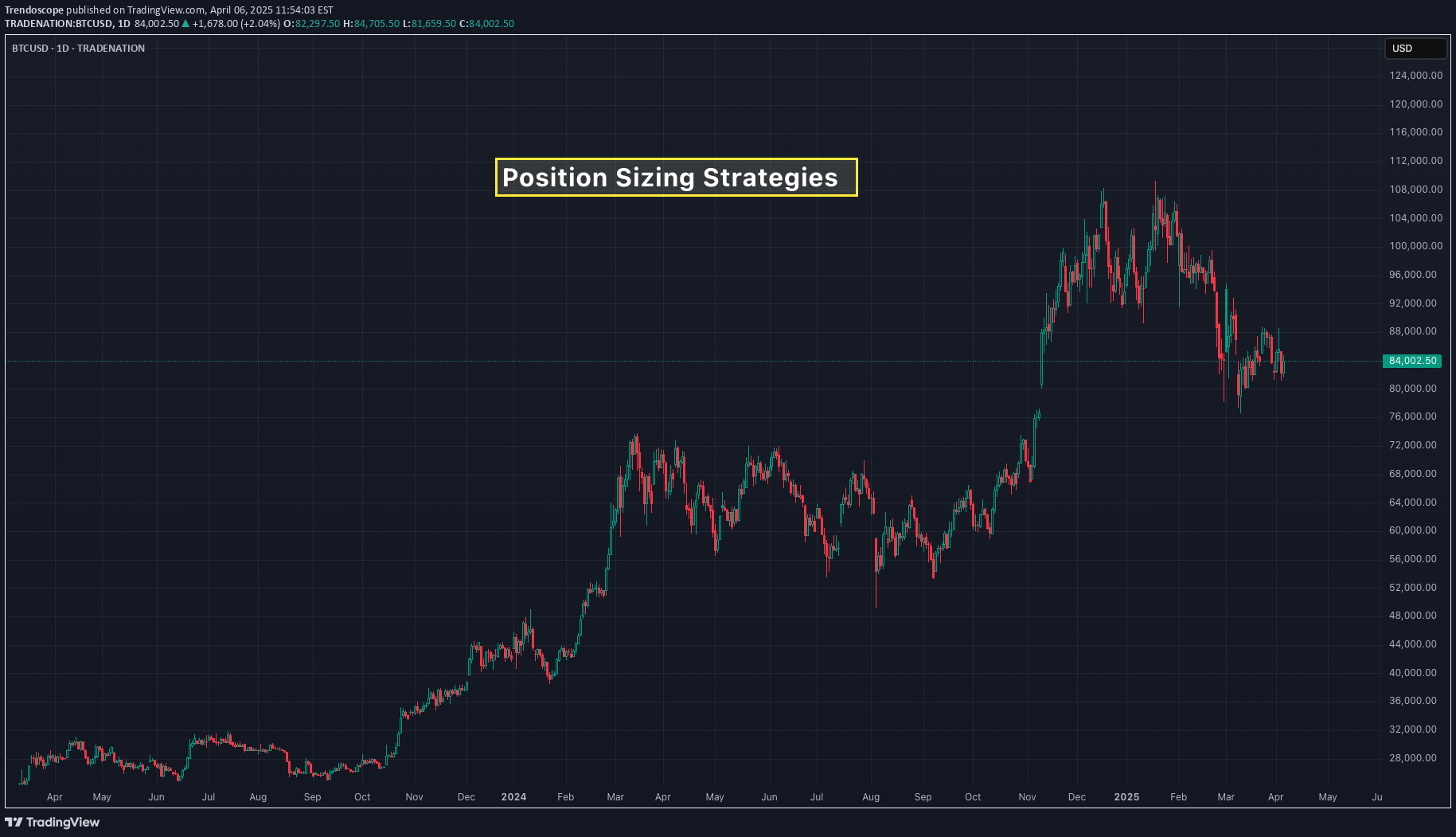The height and width of the screenshot is (837, 1456).
Task: Click the 32,000.00 price axis label
Action: [1413, 729]
